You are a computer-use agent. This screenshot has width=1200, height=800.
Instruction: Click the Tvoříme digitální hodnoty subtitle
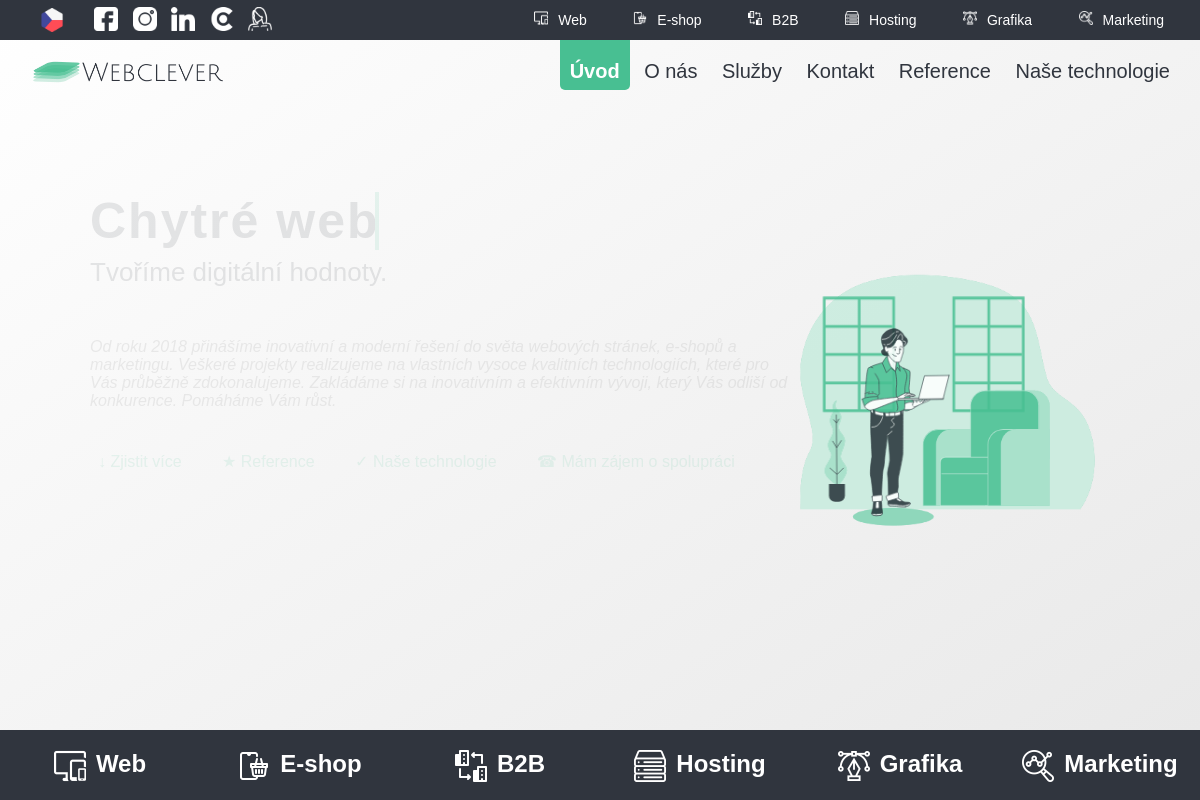(x=238, y=272)
